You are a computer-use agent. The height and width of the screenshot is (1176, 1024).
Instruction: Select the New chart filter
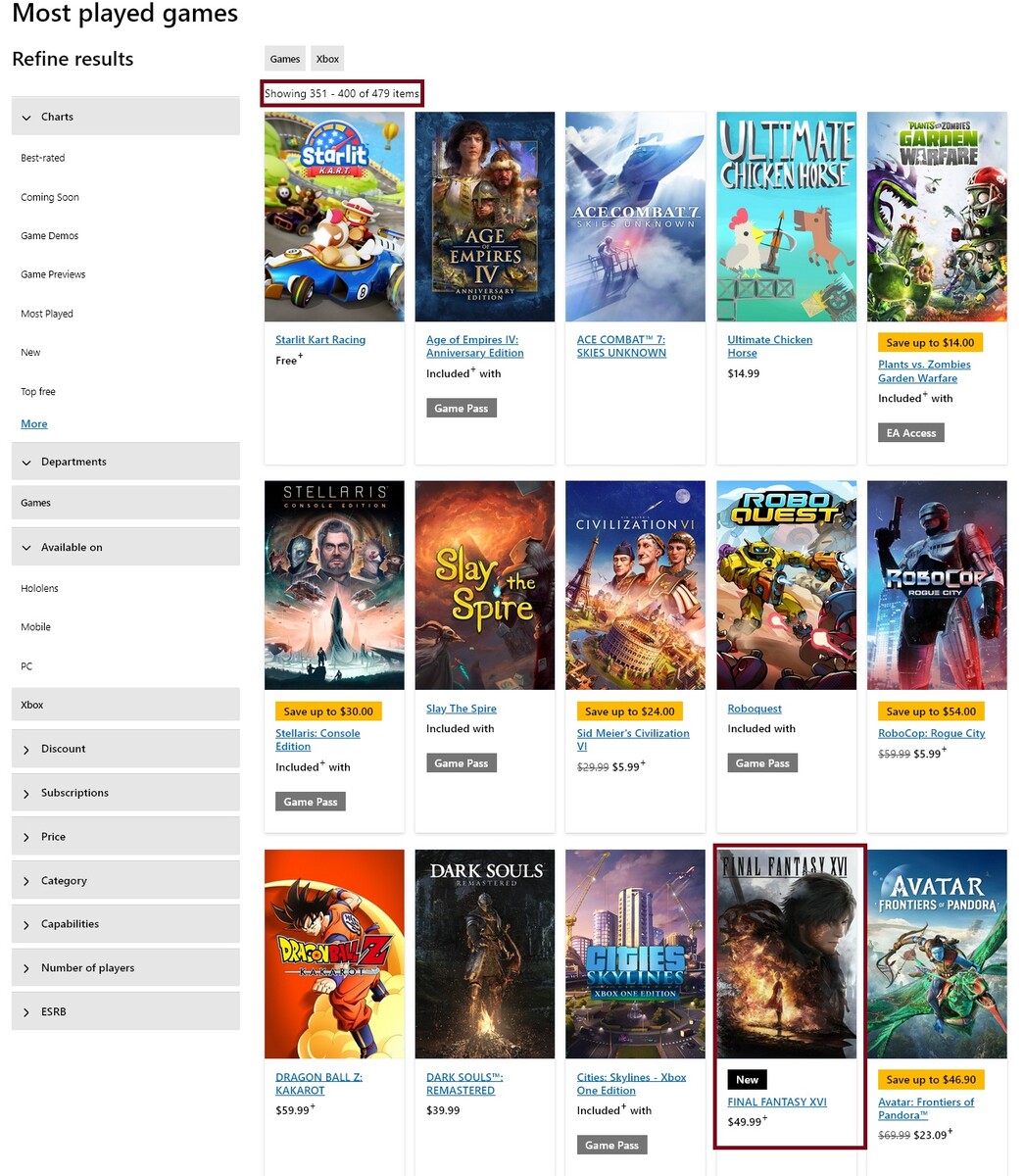pos(30,353)
